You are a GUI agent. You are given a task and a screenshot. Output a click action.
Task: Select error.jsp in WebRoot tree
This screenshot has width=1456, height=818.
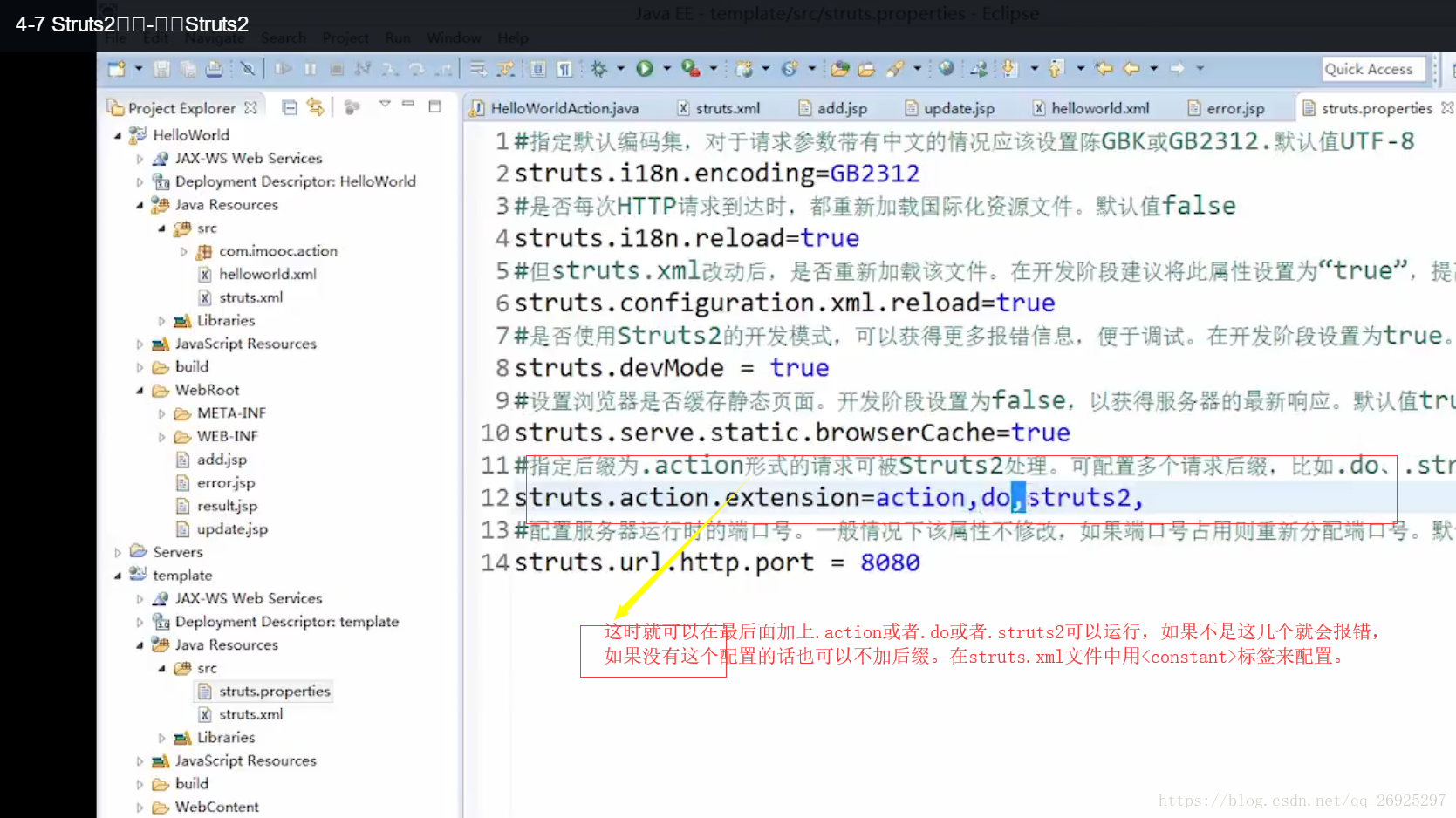click(x=226, y=482)
